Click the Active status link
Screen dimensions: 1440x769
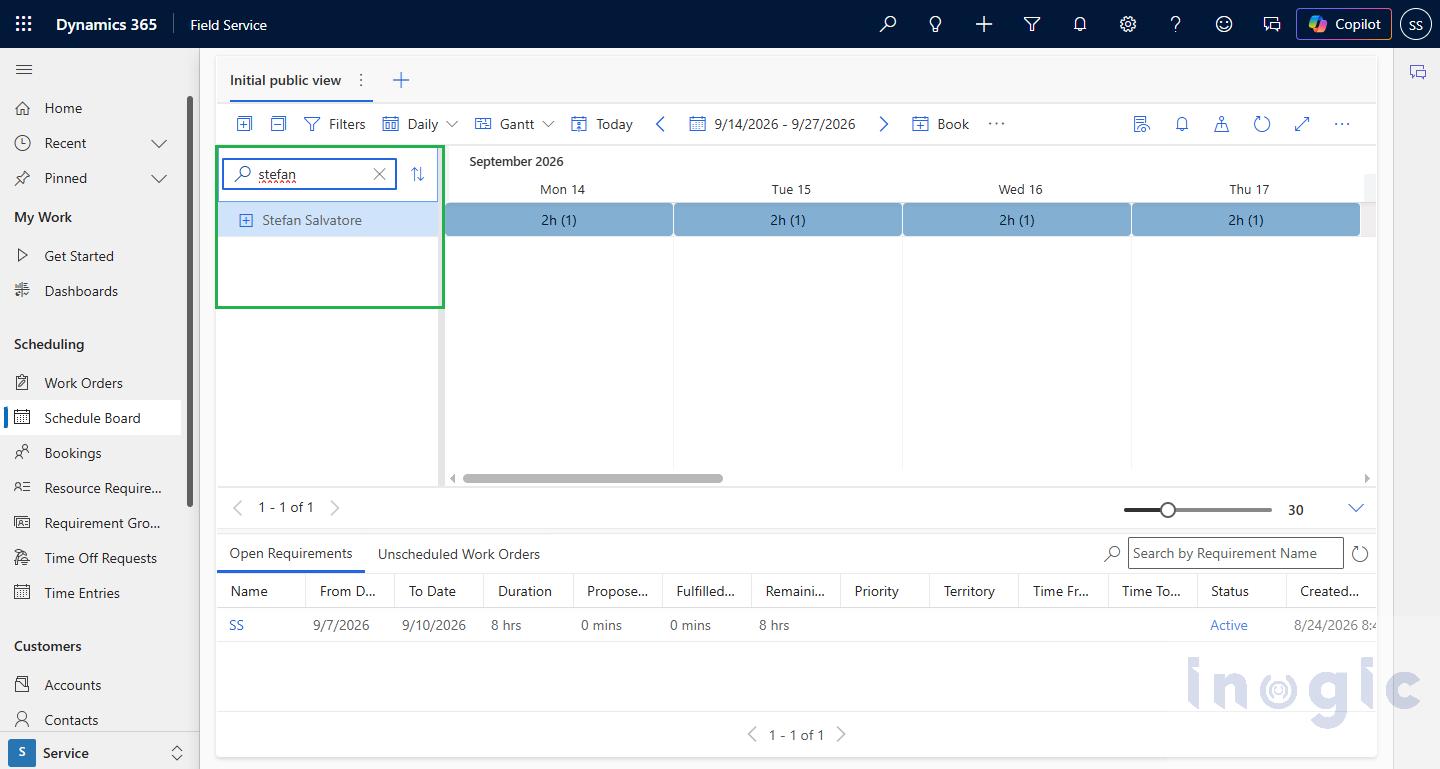(x=1229, y=625)
